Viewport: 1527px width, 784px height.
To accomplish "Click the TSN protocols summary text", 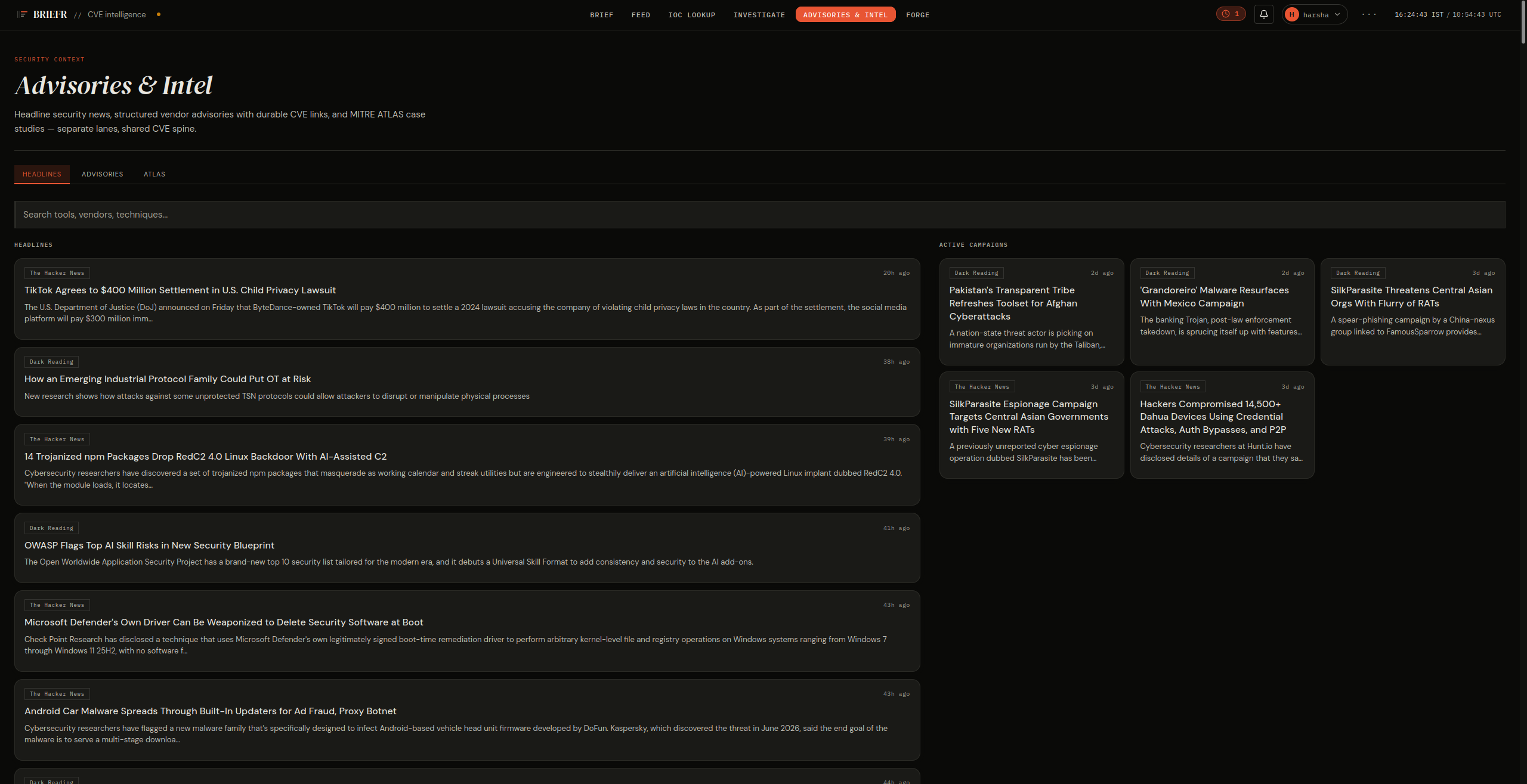I will coord(277,396).
